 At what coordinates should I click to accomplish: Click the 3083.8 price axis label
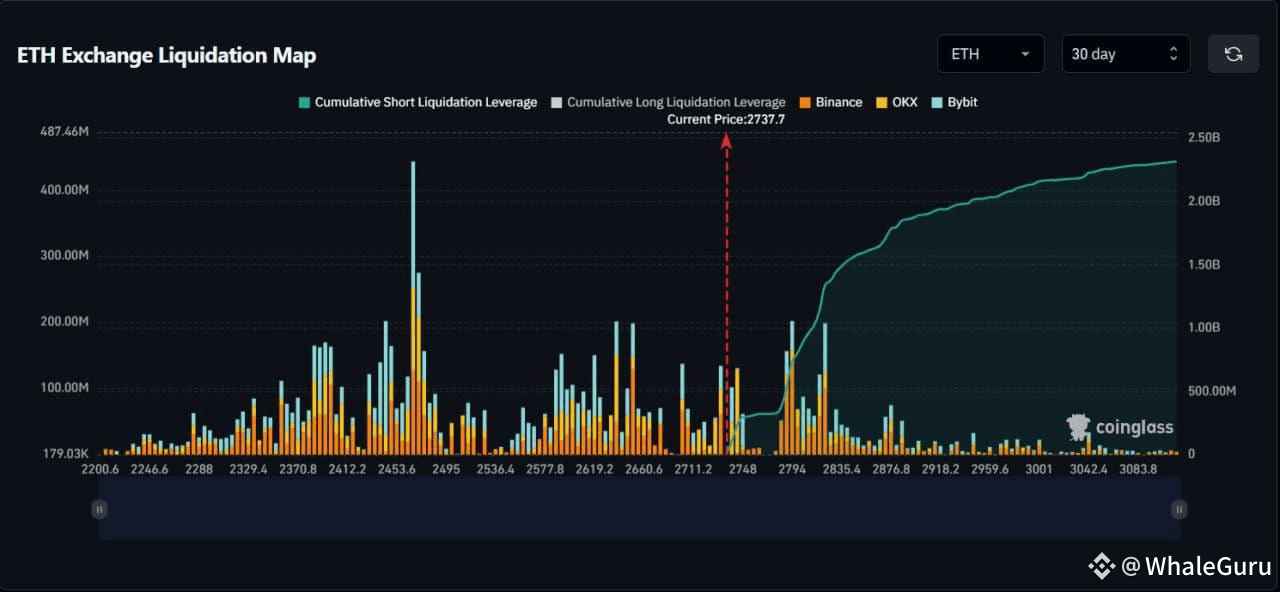[x=1138, y=469]
